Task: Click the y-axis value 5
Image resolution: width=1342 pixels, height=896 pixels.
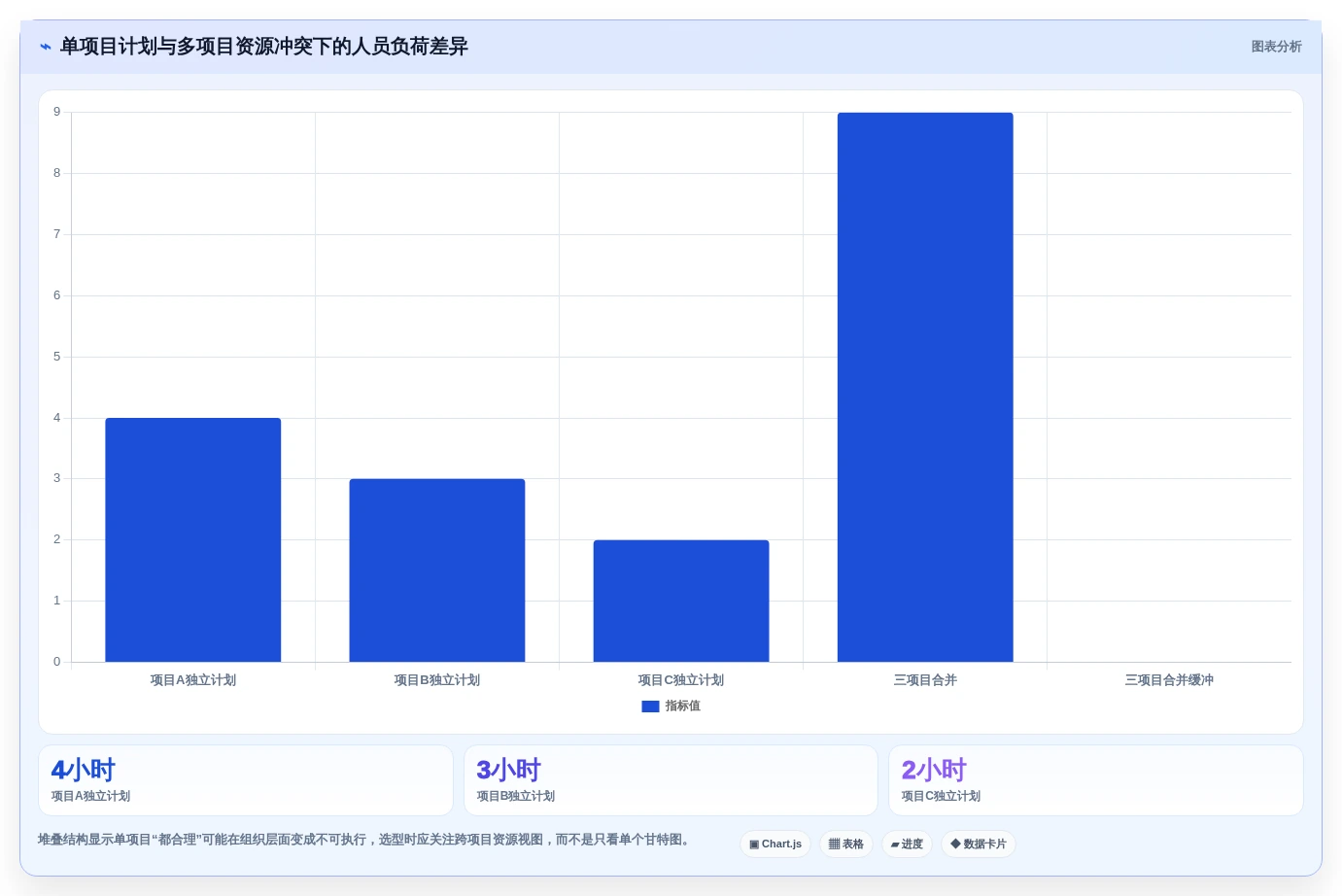Action: 56,357
